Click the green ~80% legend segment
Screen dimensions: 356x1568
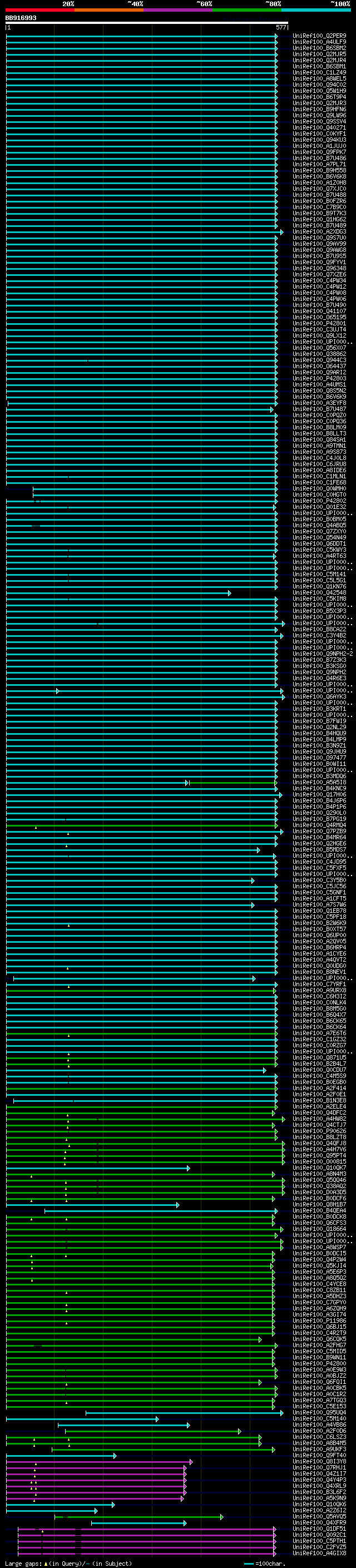247,10
